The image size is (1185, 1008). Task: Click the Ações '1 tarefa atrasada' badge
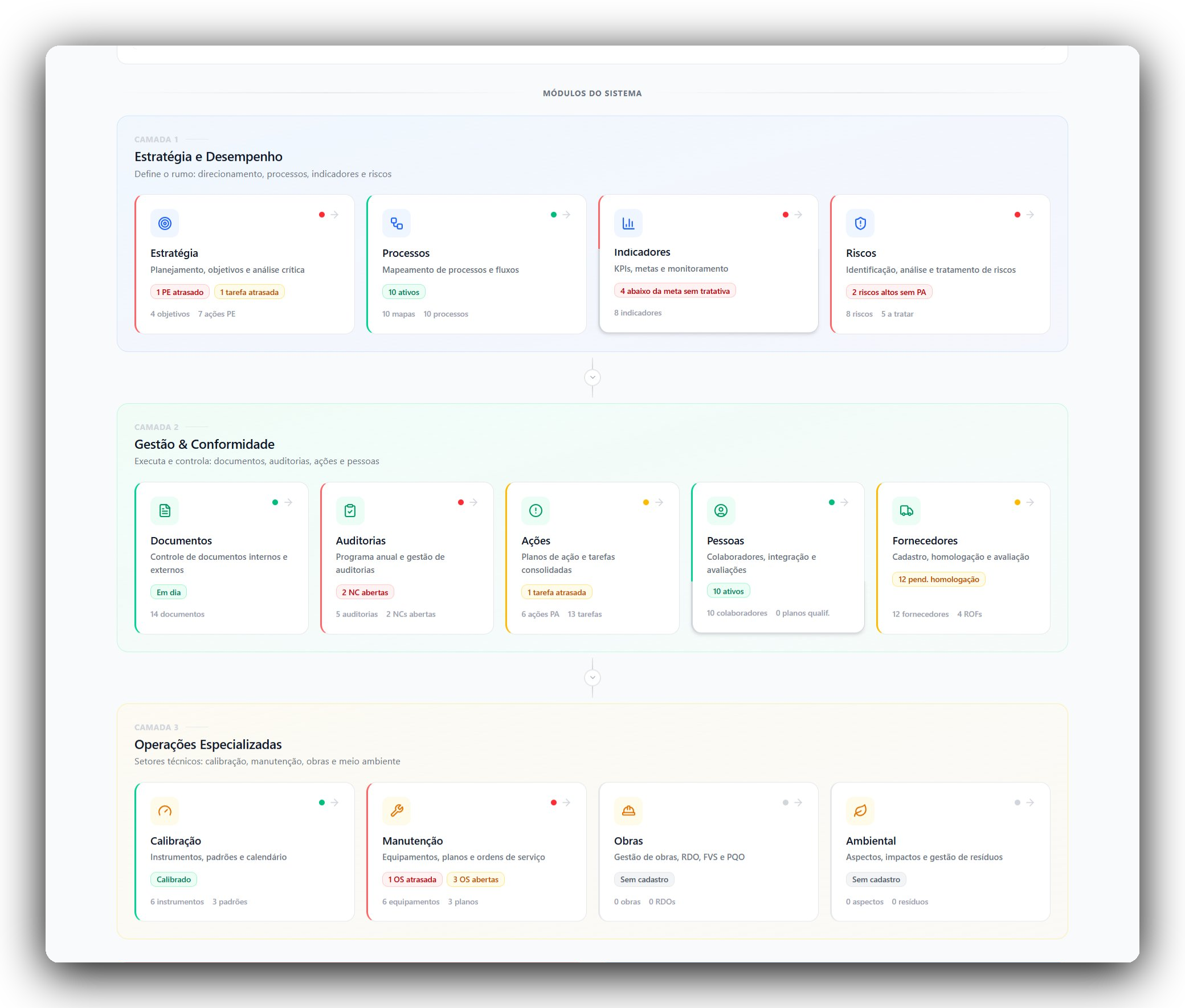(x=557, y=593)
